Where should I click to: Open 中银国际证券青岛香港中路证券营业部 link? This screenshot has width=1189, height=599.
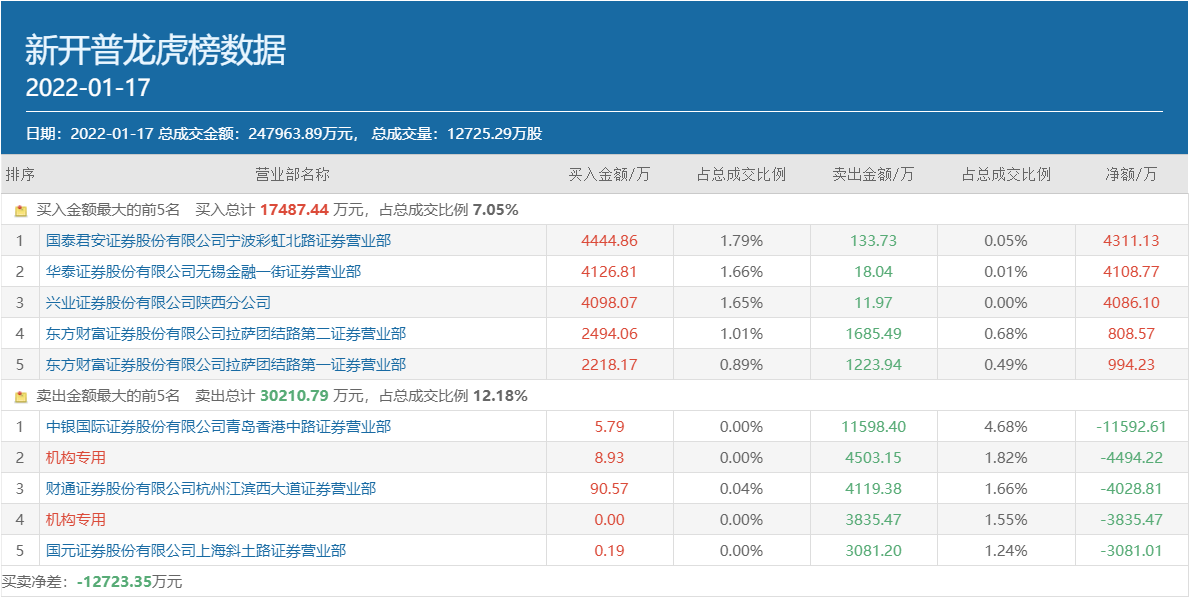point(218,427)
